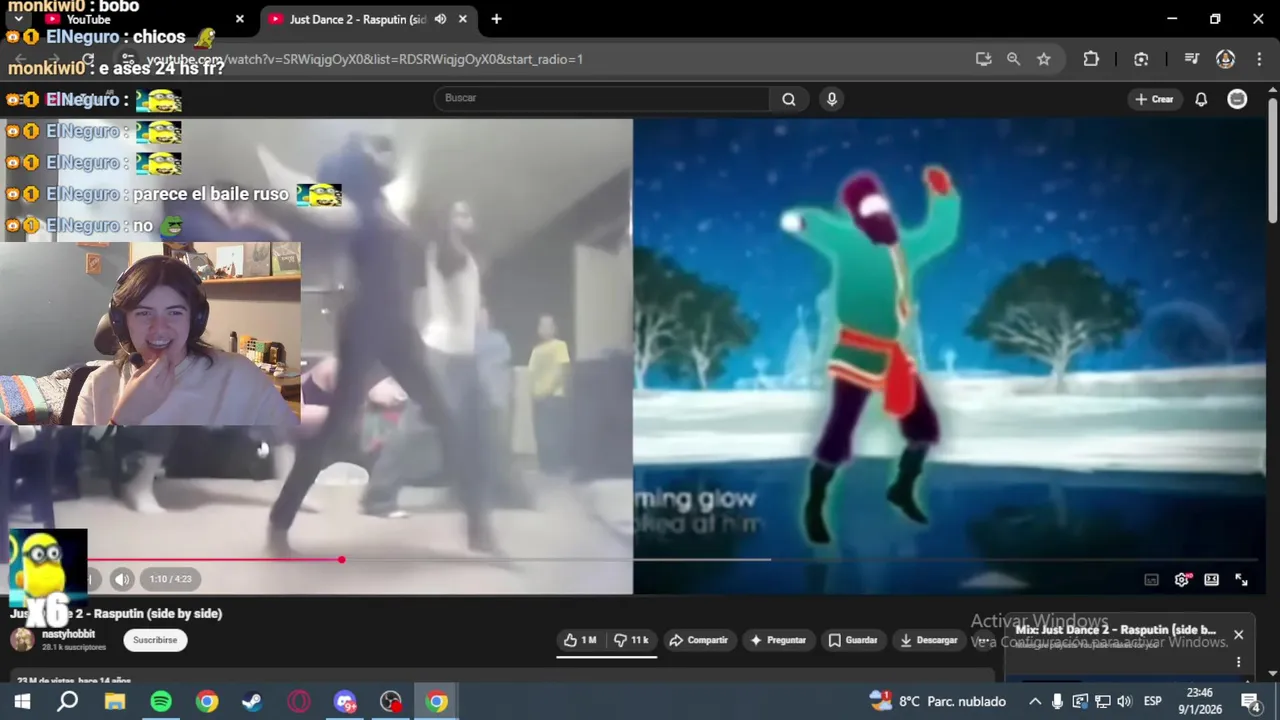This screenshot has height=720, width=1280.
Task: Click the install app icon in address bar
Action: click(983, 59)
